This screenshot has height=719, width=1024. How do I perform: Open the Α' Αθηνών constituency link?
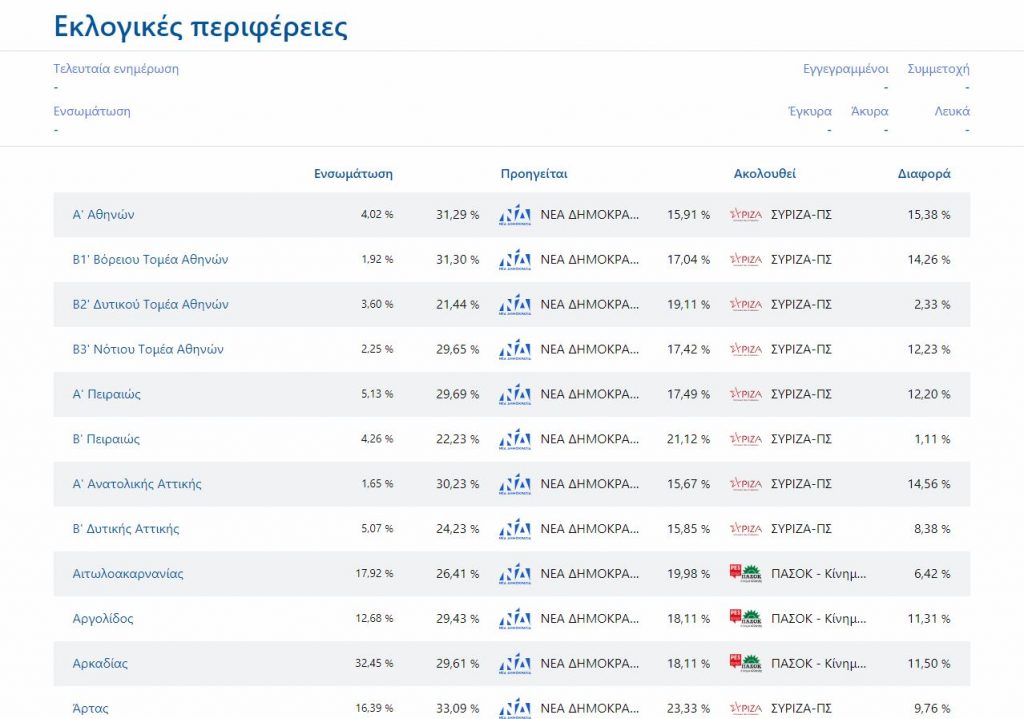pos(103,215)
